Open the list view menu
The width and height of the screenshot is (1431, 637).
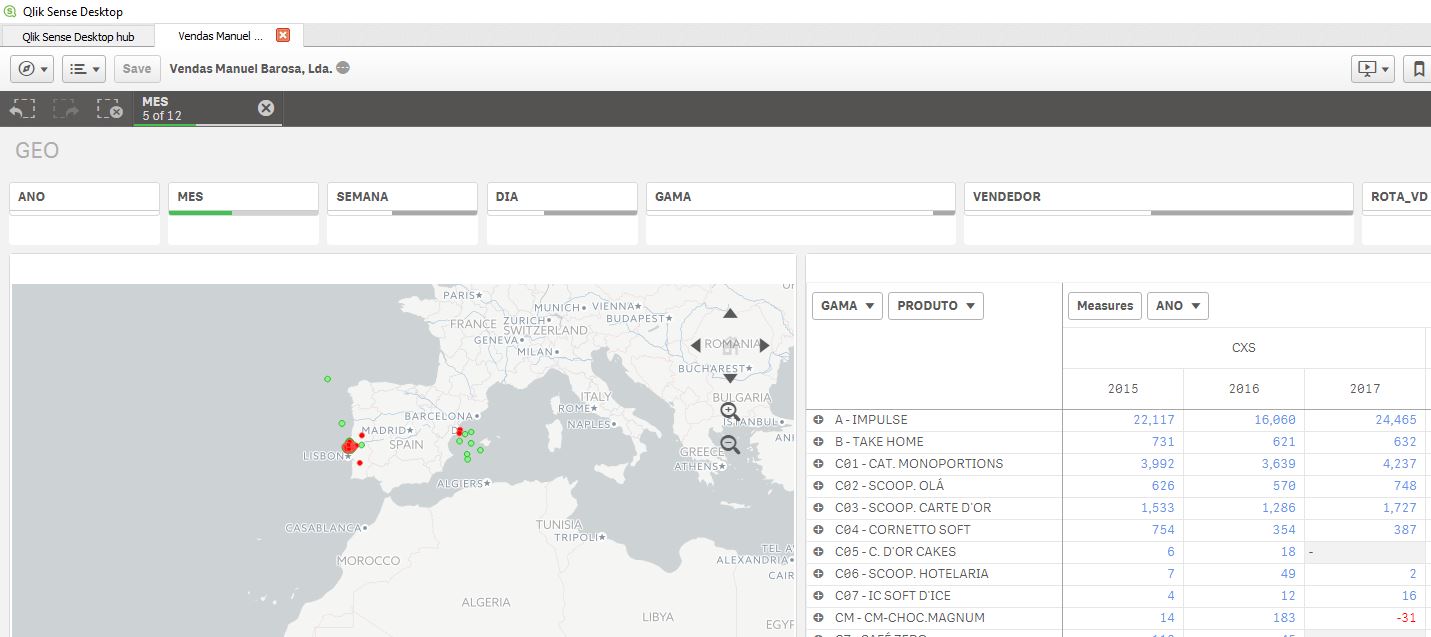pos(84,69)
